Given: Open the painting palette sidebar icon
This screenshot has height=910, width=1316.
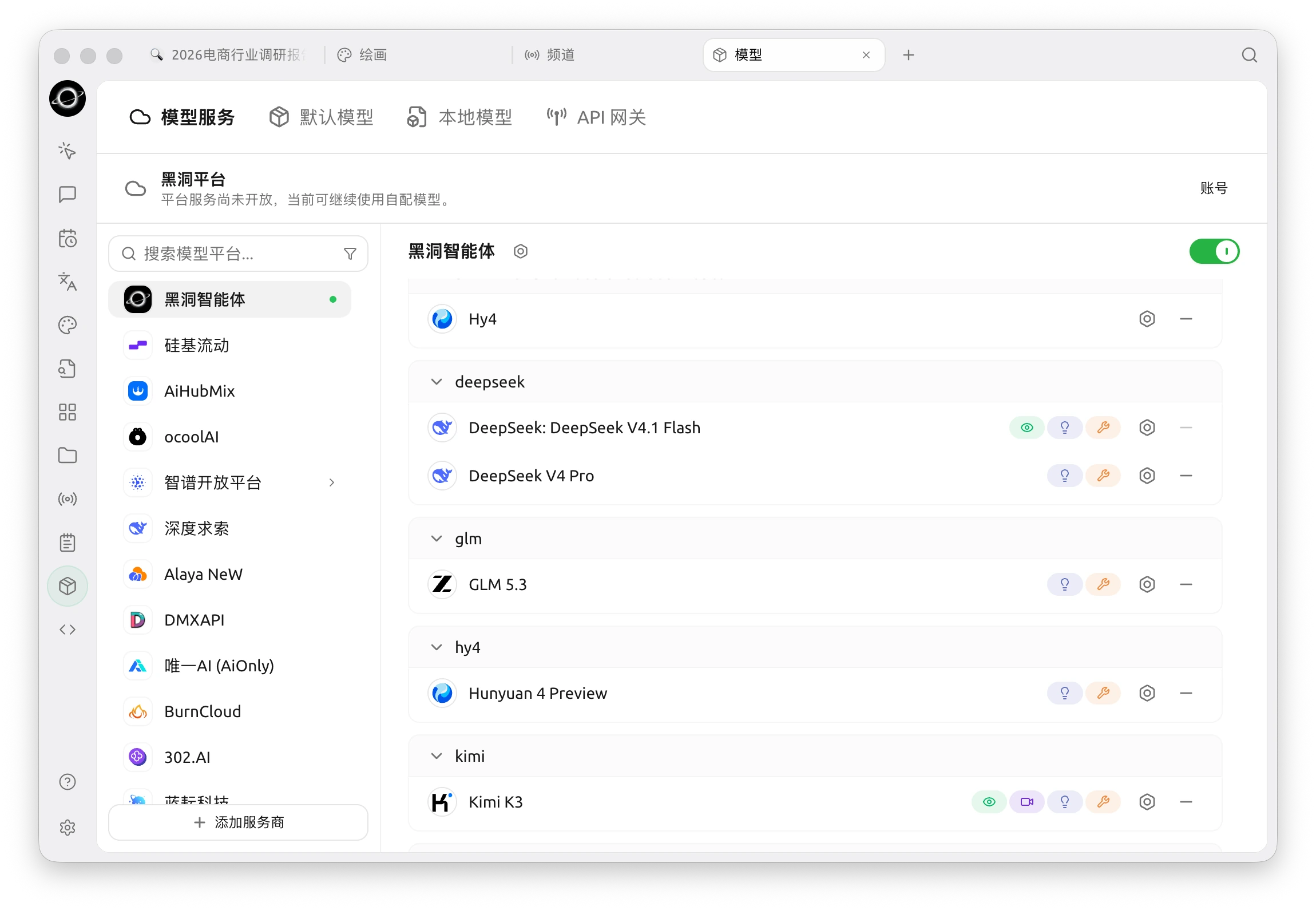Looking at the screenshot, I should point(68,325).
